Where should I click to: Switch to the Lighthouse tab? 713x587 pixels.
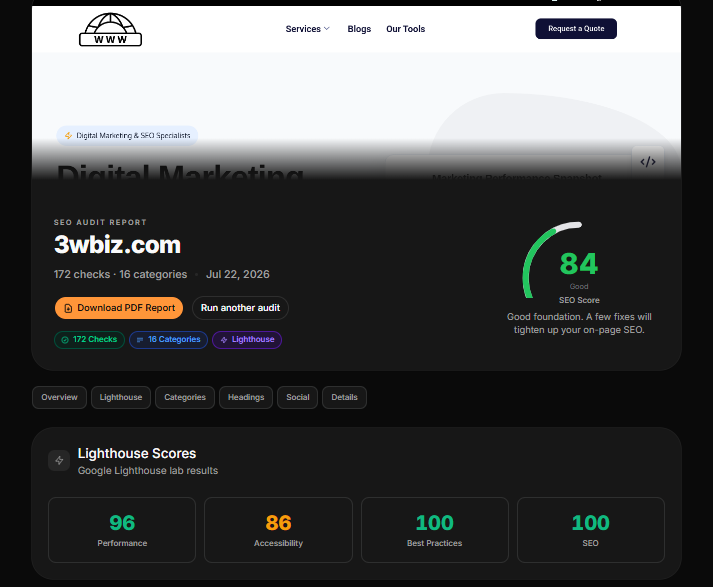click(x=121, y=397)
